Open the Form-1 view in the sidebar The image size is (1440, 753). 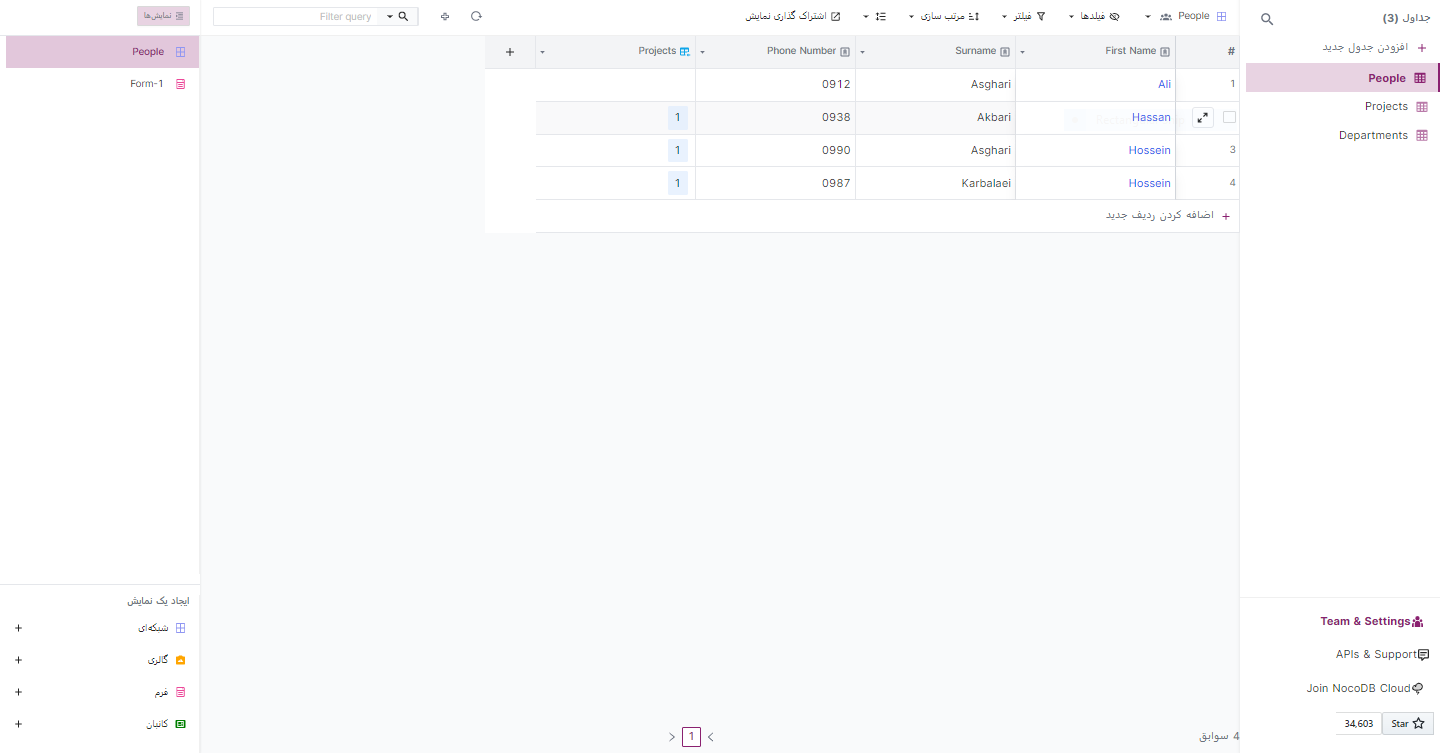click(x=146, y=84)
